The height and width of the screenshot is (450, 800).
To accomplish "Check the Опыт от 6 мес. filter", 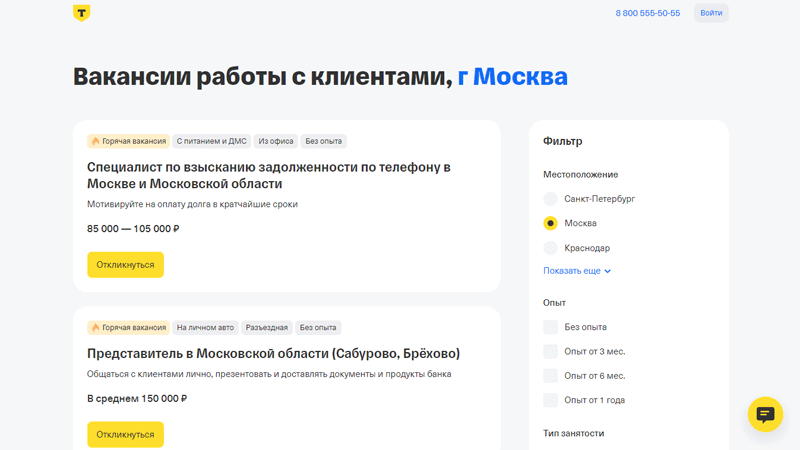I will (550, 376).
